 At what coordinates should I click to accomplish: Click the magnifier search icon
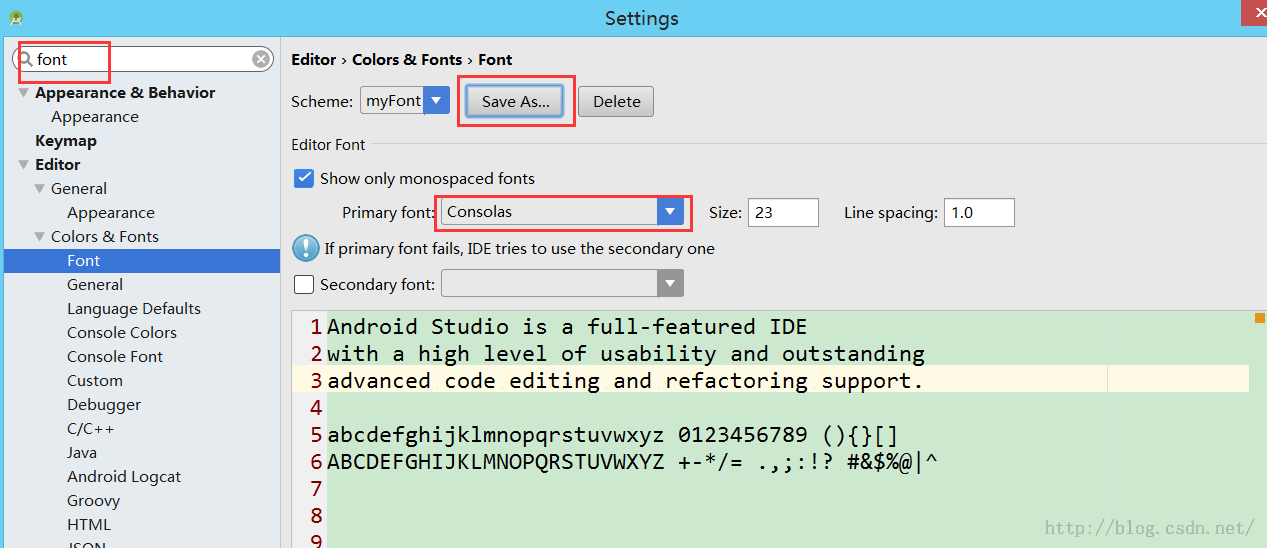[x=26, y=59]
